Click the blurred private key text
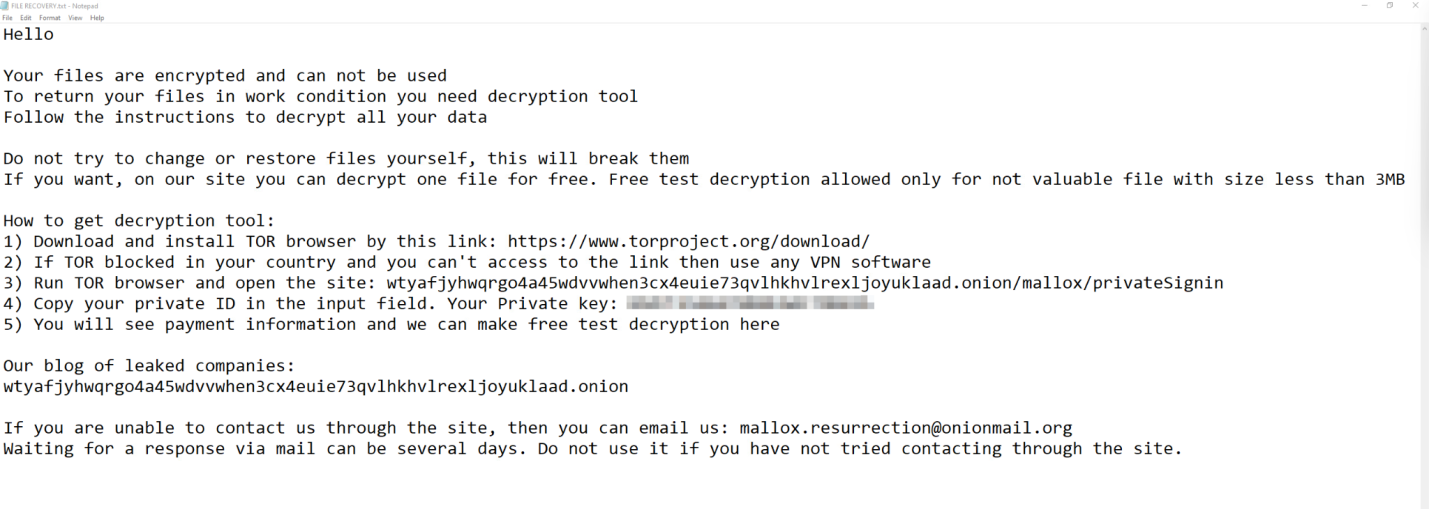Viewport: 1429px width, 509px height. 750,303
